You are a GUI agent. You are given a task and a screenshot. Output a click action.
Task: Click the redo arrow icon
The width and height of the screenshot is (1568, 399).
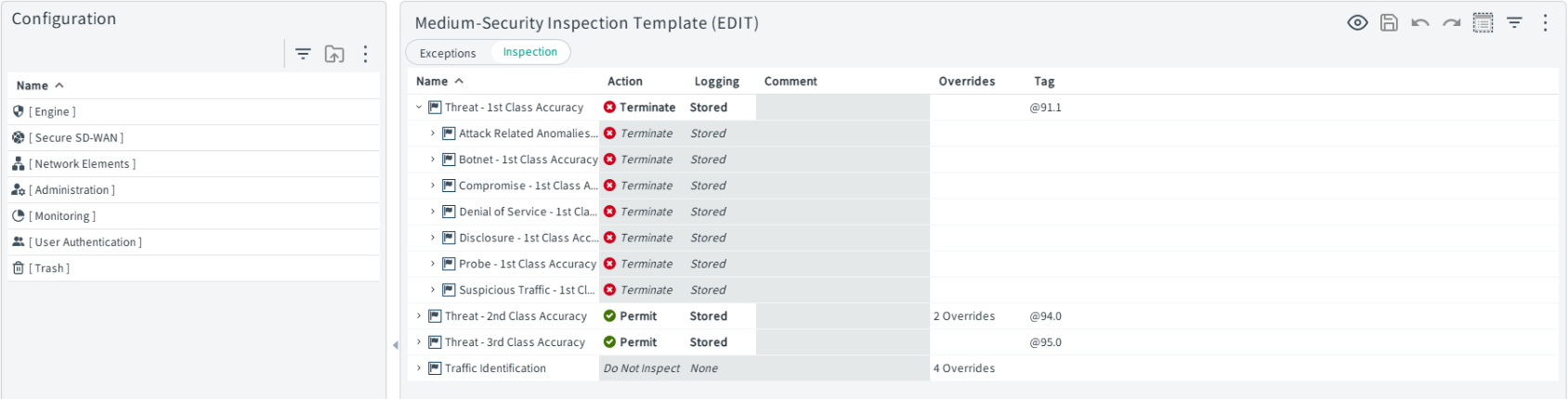tap(1452, 23)
